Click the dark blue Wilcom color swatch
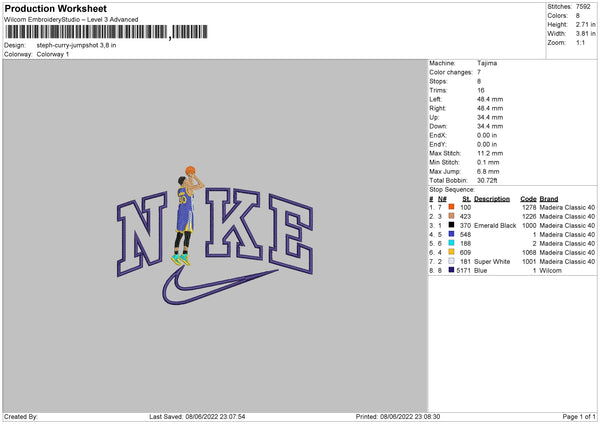Image resolution: width=600 pixels, height=424 pixels. (451, 270)
